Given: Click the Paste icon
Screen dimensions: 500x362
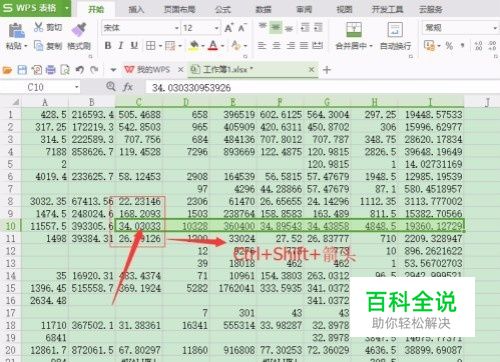Looking at the screenshot, I should pyautogui.click(x=16, y=30).
